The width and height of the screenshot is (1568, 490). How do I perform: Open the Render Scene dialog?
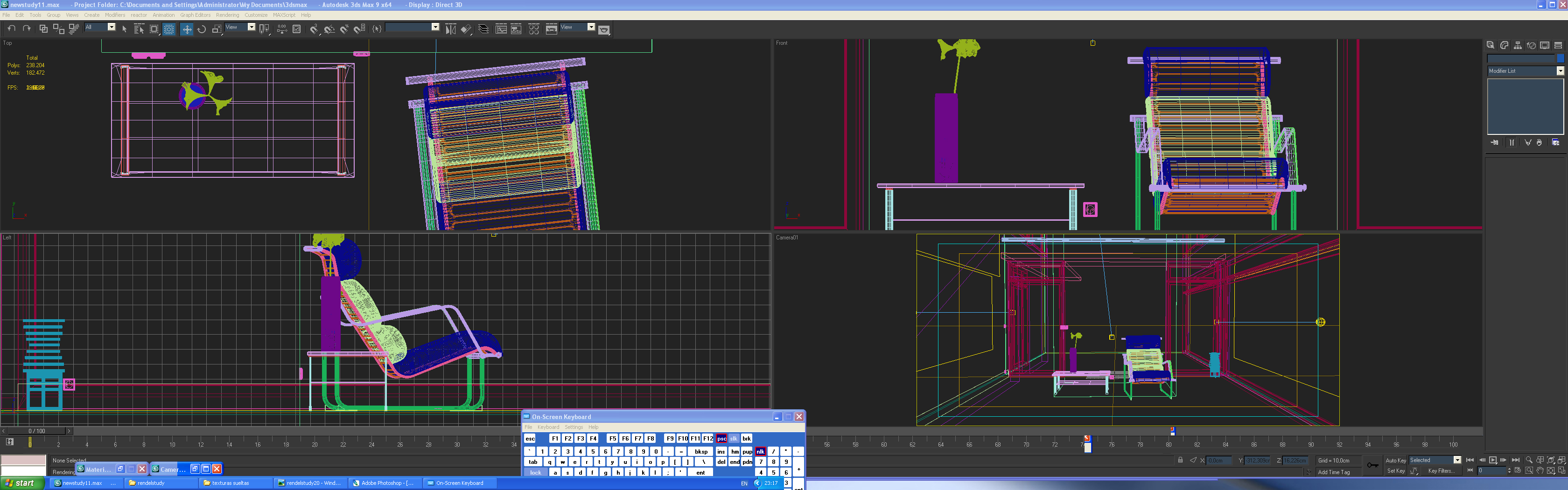coord(552,28)
